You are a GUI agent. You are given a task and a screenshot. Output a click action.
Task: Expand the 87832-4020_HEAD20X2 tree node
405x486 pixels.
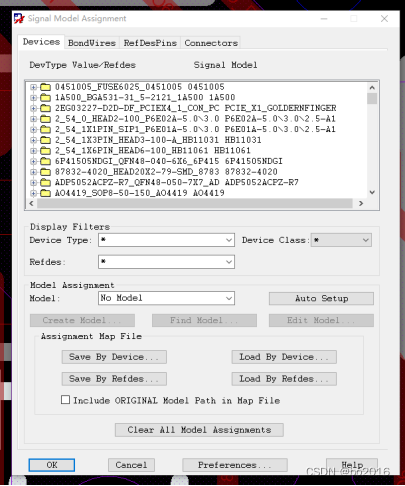coord(33,172)
